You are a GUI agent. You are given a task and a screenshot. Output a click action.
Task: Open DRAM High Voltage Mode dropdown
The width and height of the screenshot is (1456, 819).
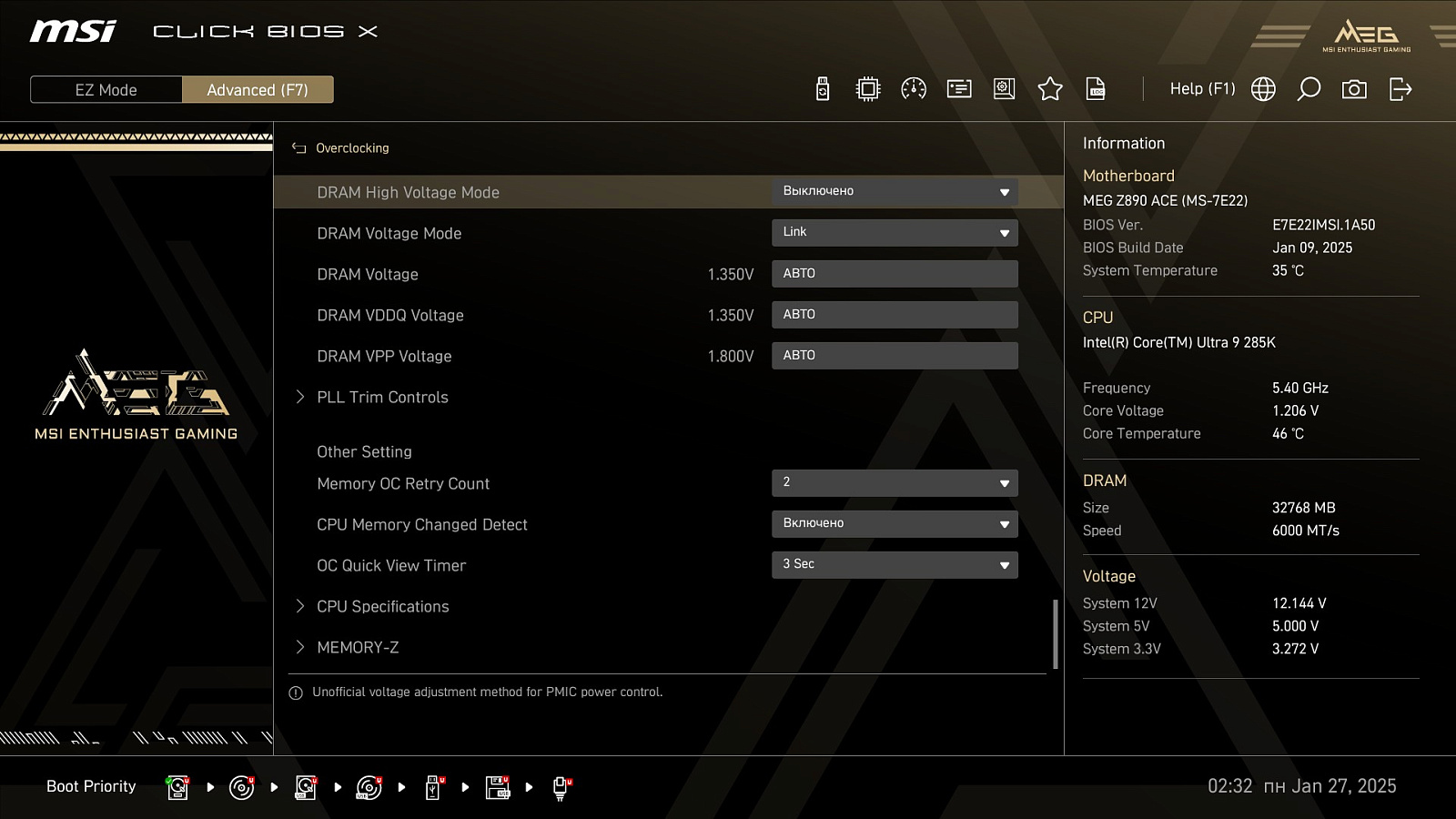coord(895,192)
